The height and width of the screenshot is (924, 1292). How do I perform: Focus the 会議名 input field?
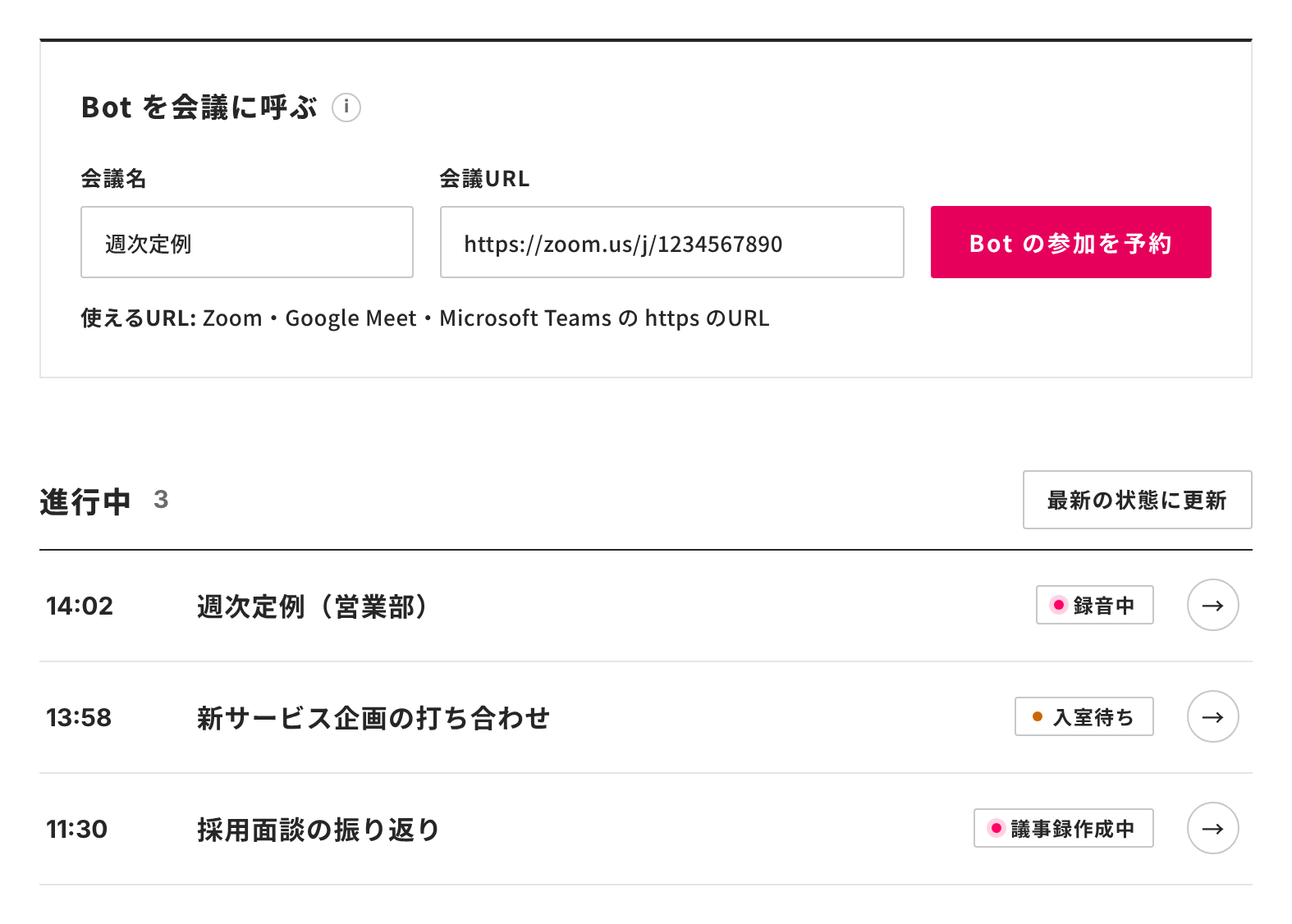[247, 242]
